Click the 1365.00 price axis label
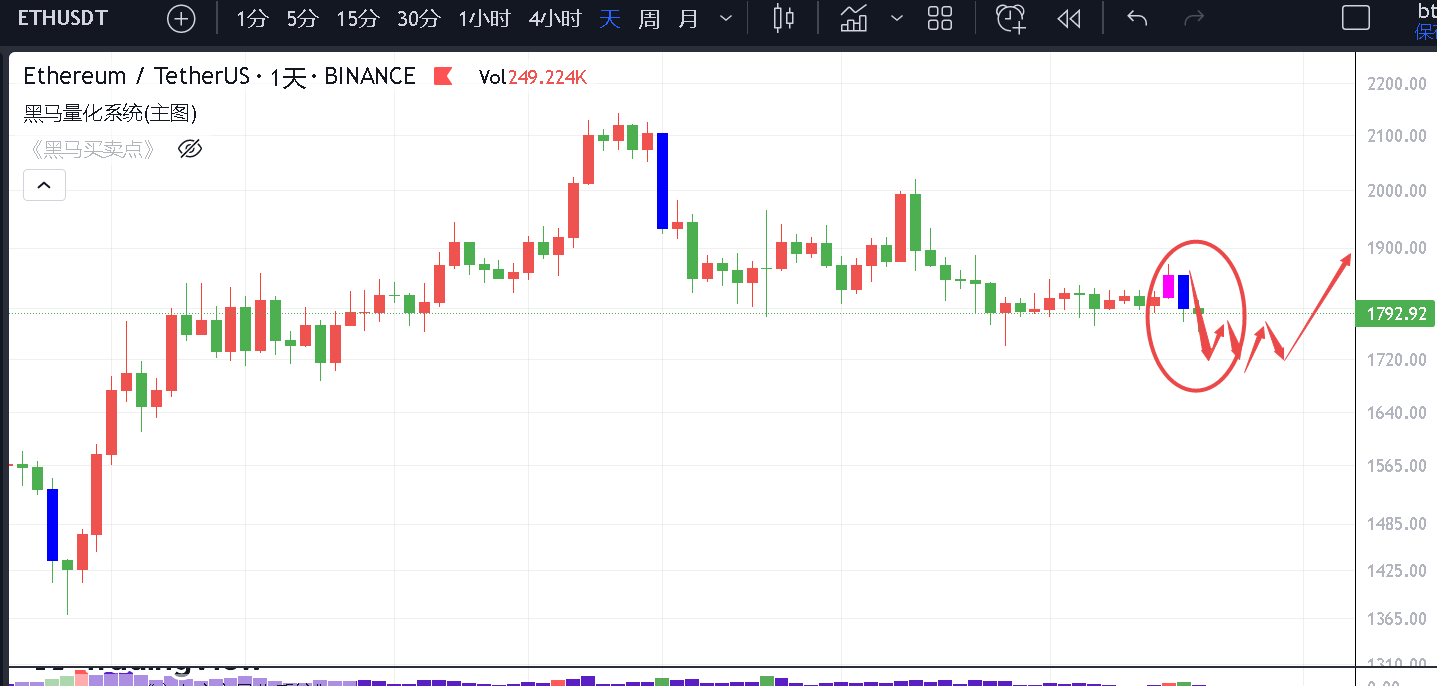The width and height of the screenshot is (1437, 686). click(1396, 619)
